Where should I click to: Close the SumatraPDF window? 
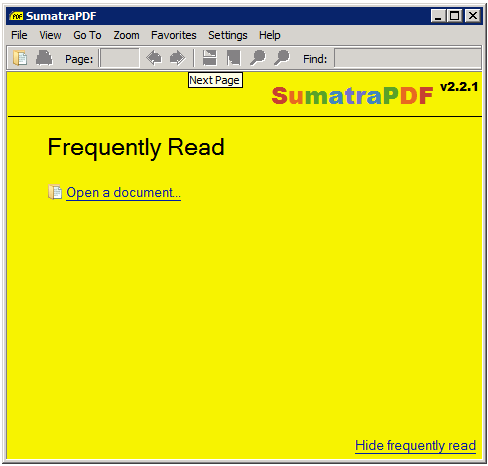[473, 16]
